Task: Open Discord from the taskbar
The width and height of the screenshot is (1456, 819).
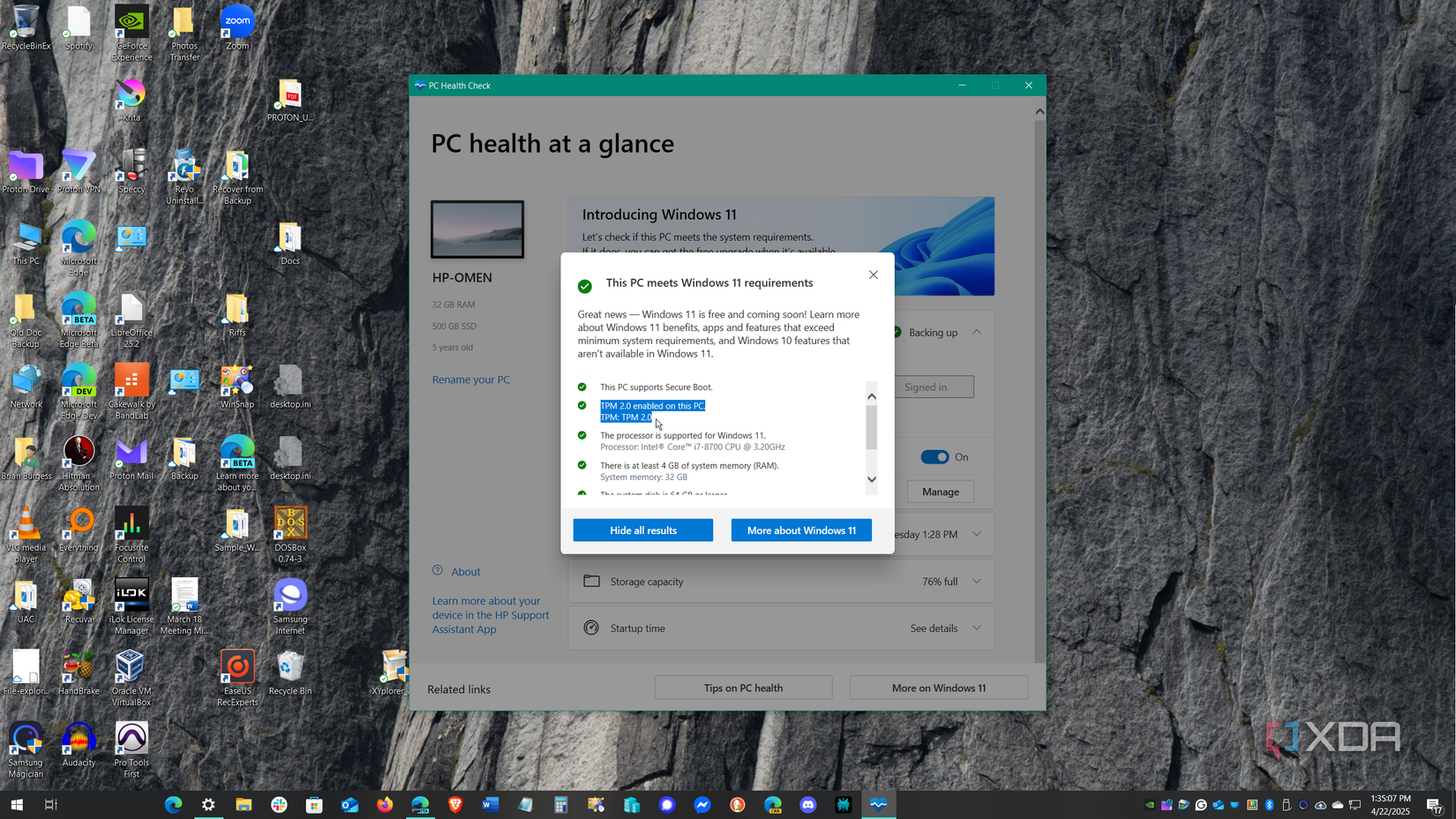Action: coord(807,804)
